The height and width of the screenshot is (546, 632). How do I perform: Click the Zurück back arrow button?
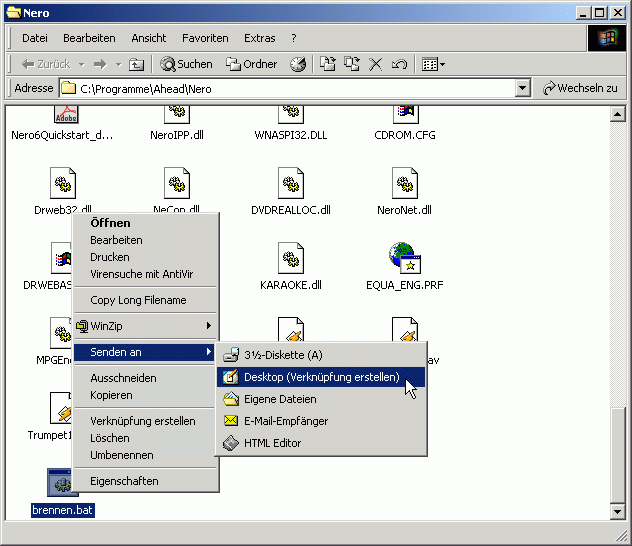click(45, 64)
